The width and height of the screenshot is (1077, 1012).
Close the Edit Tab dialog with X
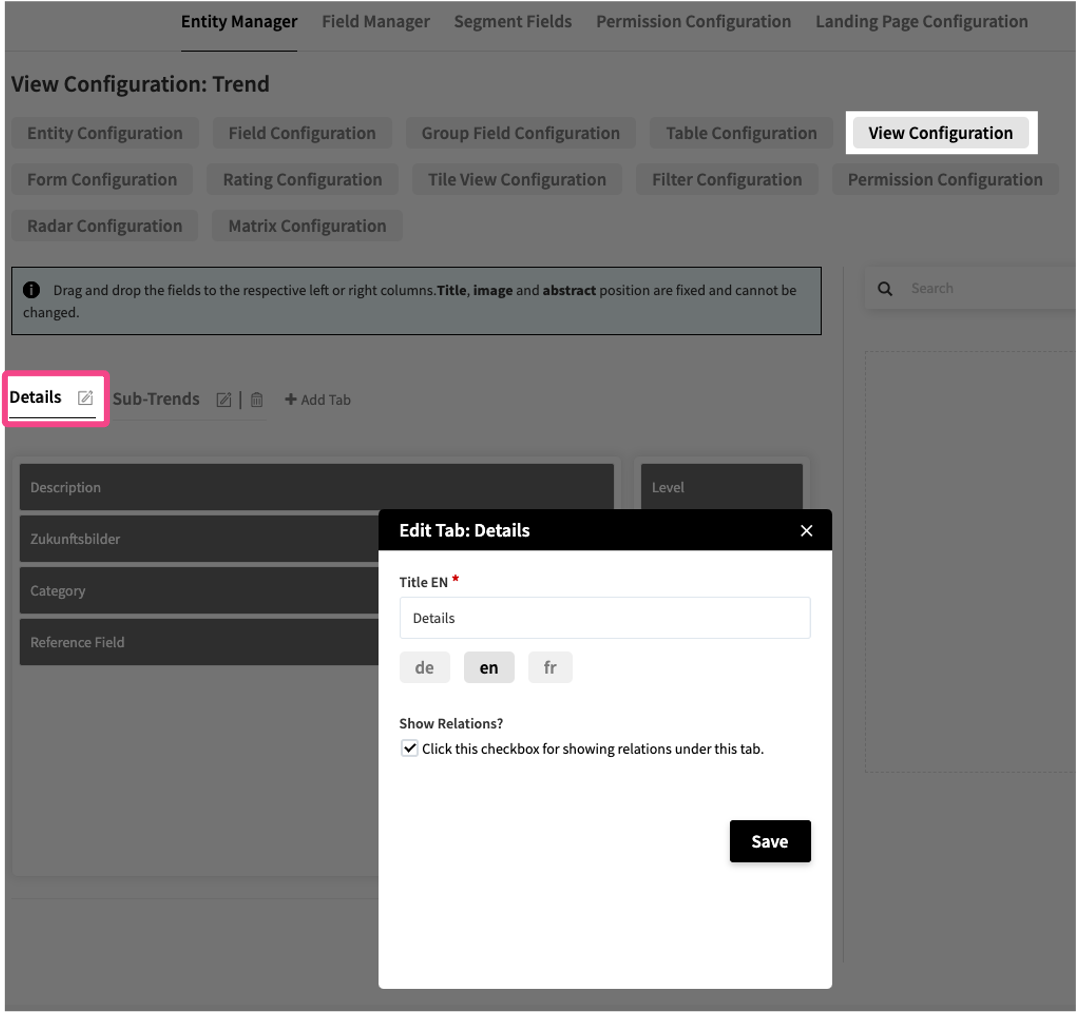coord(806,531)
